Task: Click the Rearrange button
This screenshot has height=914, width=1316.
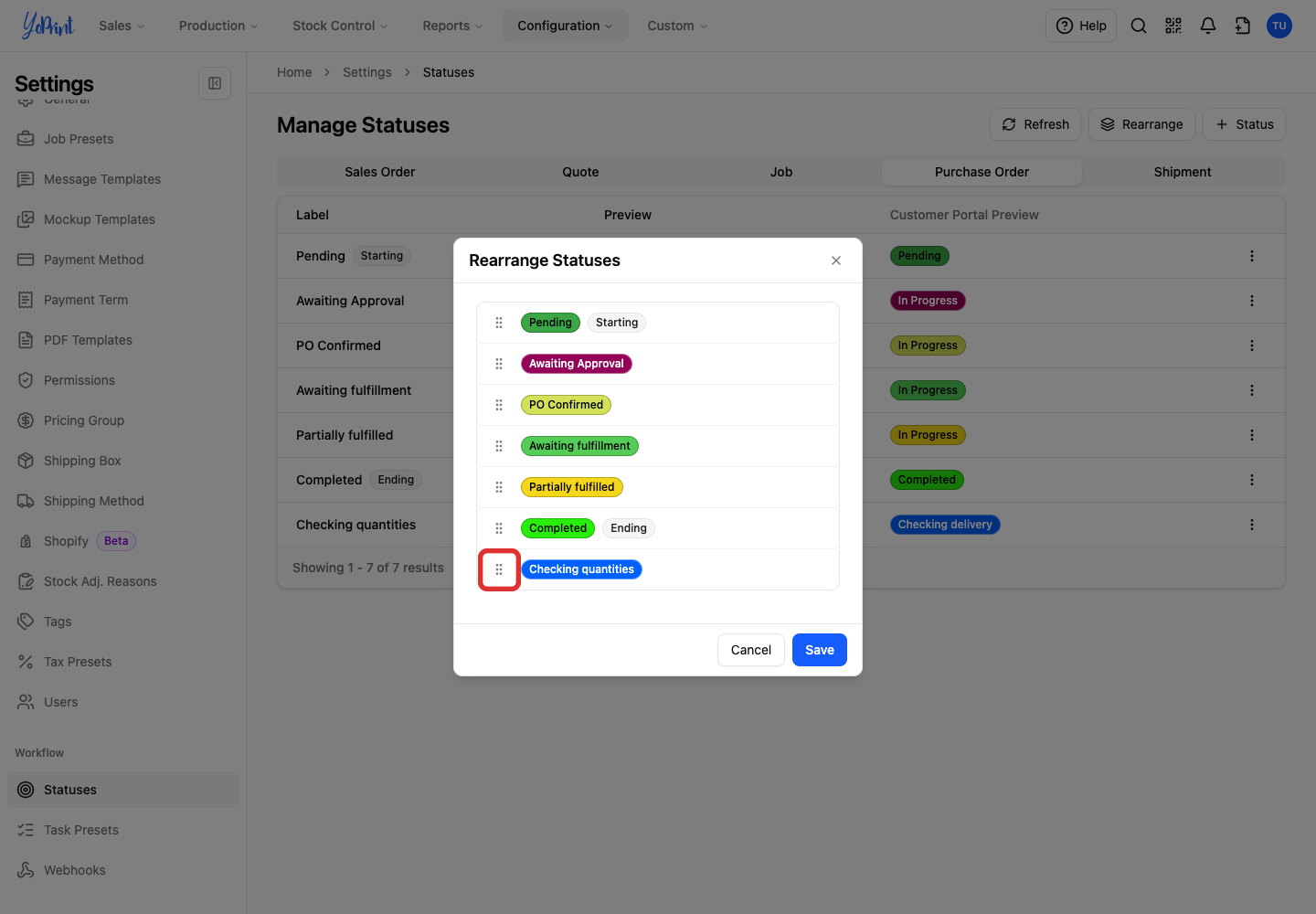Action: click(x=1141, y=124)
